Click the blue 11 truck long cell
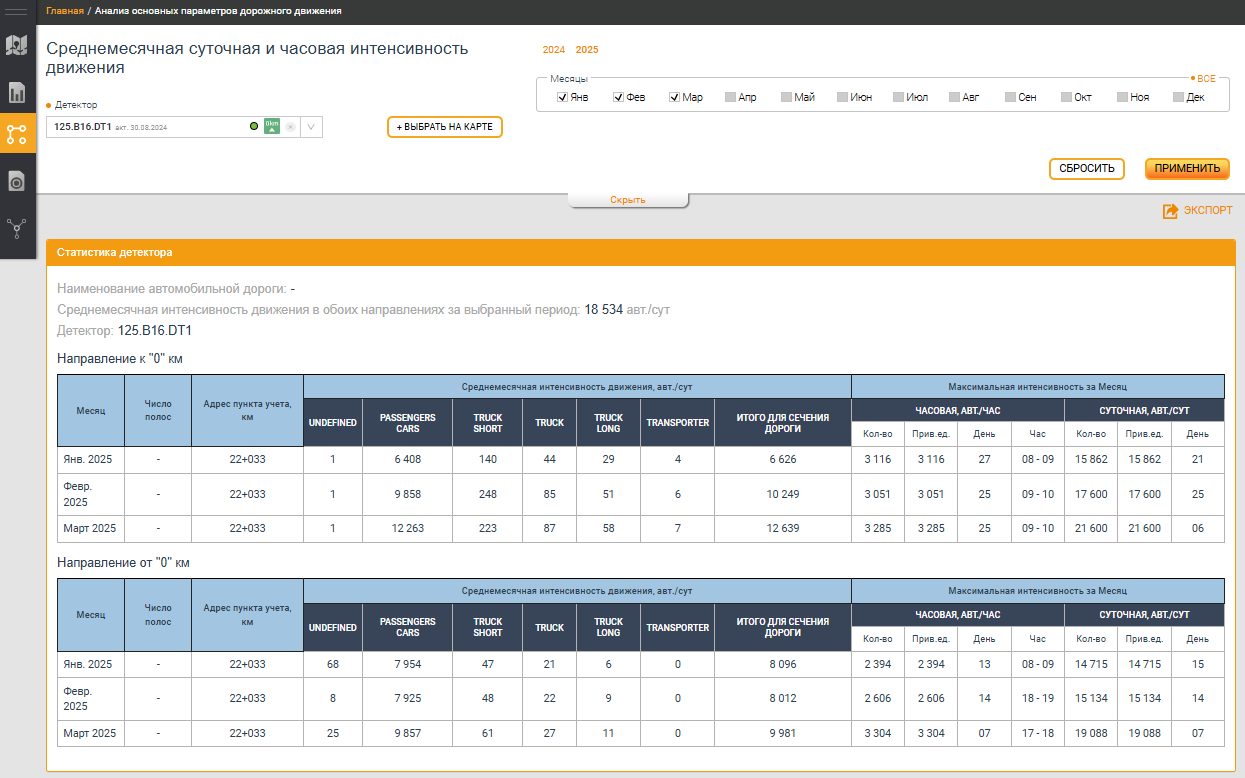1245x778 pixels. pyautogui.click(x=608, y=733)
